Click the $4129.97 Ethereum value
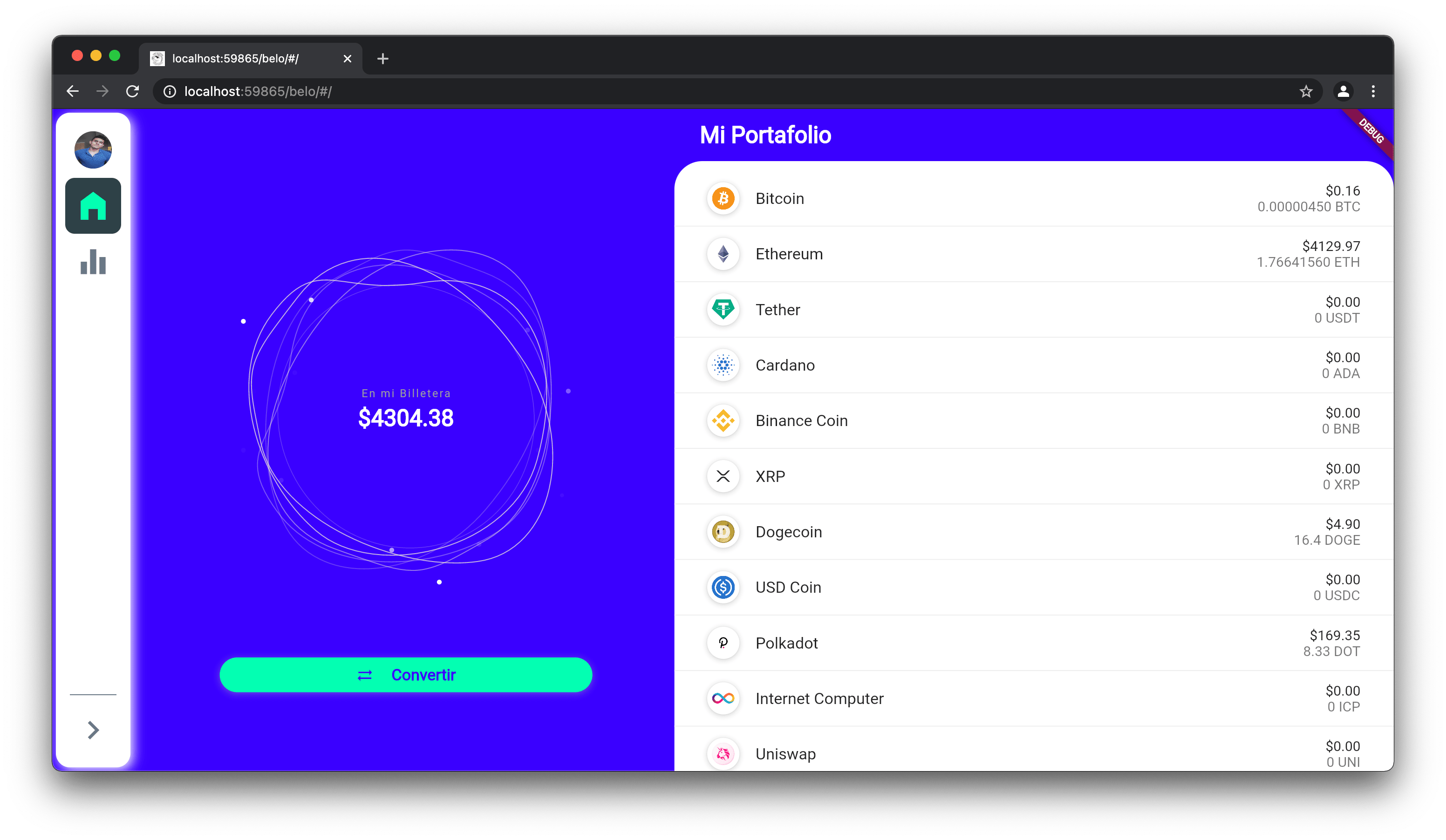The width and height of the screenshot is (1446, 840). click(x=1330, y=246)
